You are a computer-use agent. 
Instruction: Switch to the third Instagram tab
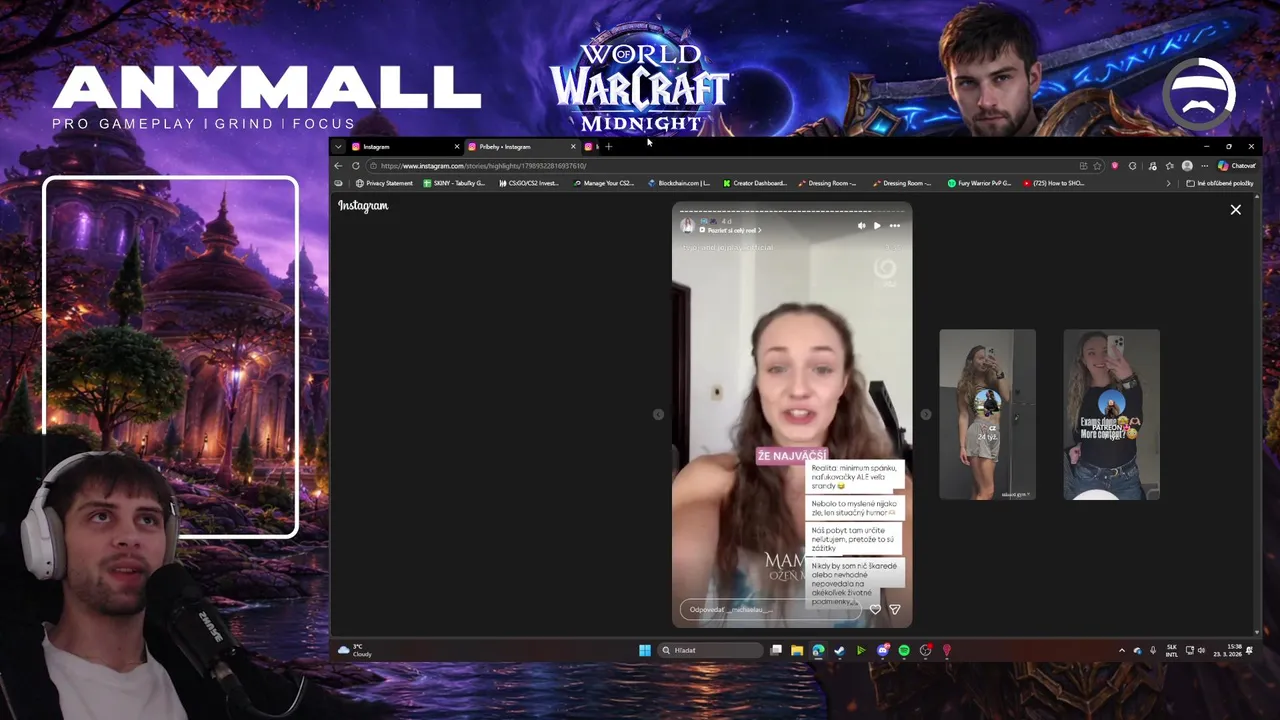[591, 147]
